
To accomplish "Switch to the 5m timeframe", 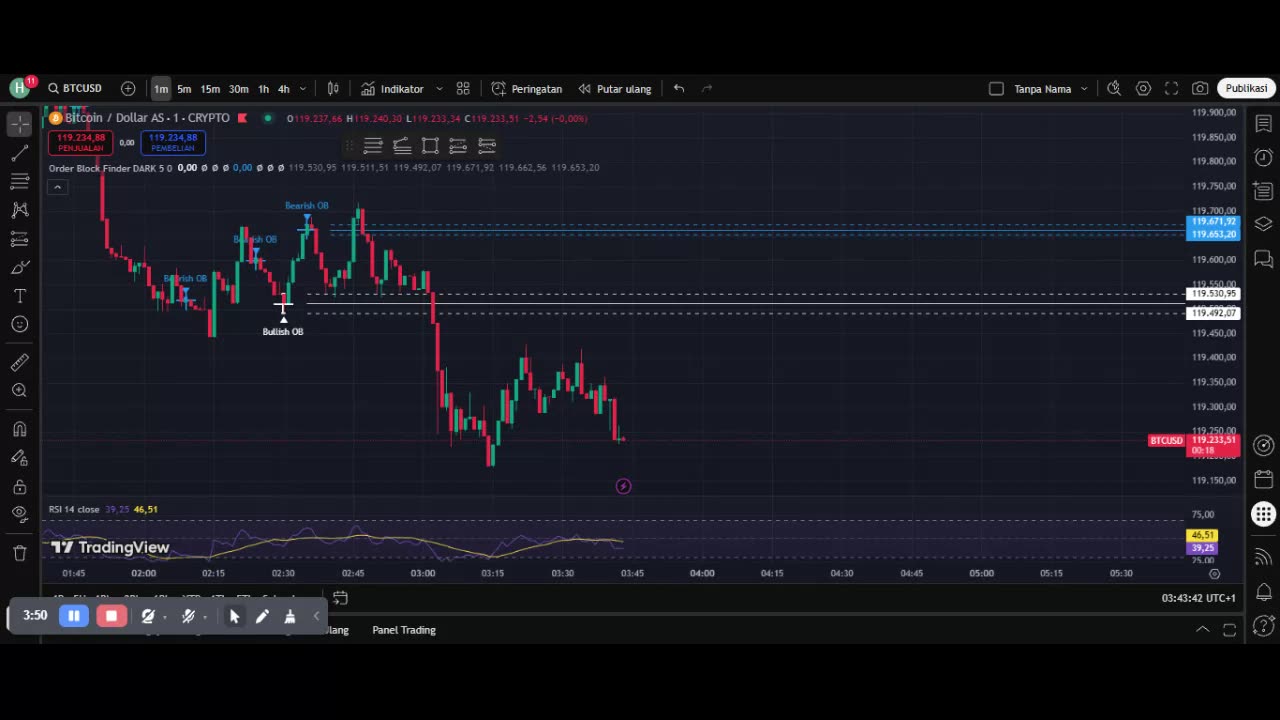I will click(x=184, y=89).
